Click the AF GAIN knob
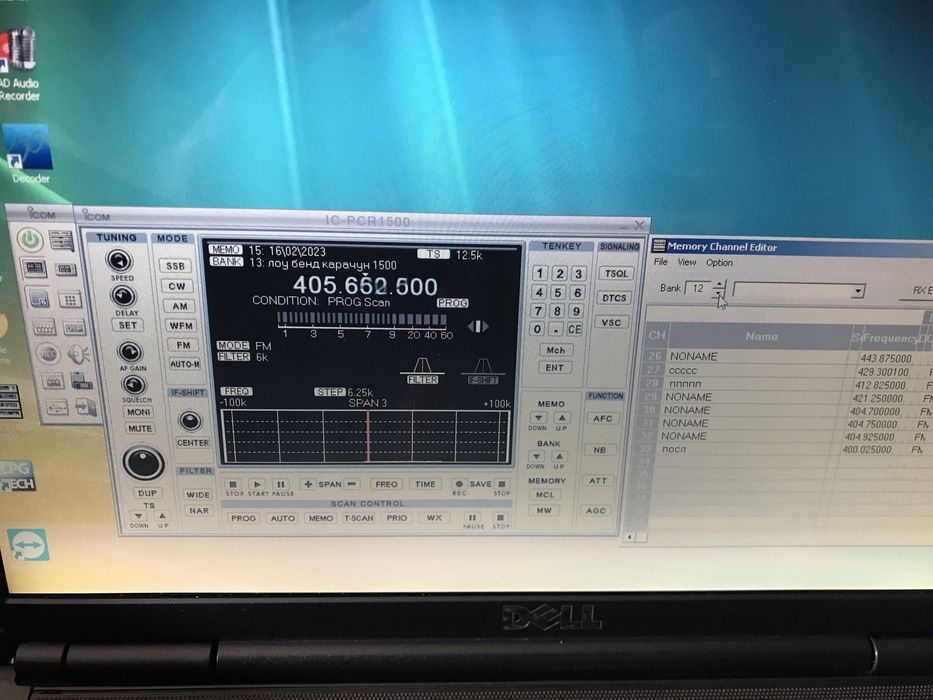The width and height of the screenshot is (933, 700). point(130,352)
